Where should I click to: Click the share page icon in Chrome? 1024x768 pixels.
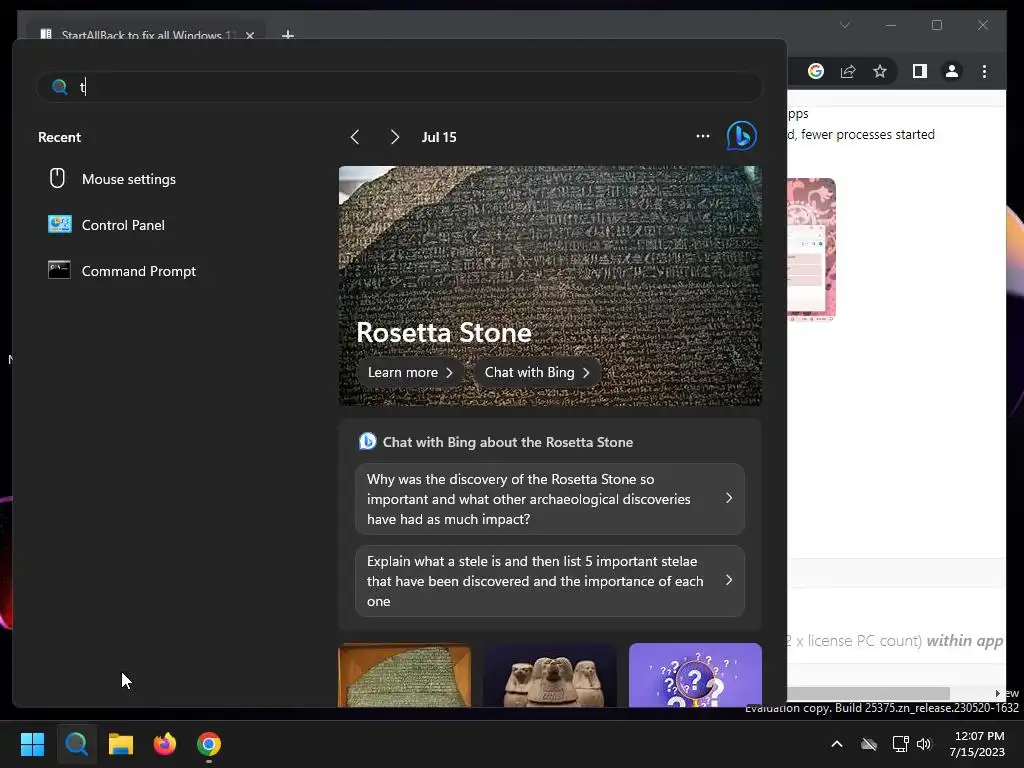[848, 71]
